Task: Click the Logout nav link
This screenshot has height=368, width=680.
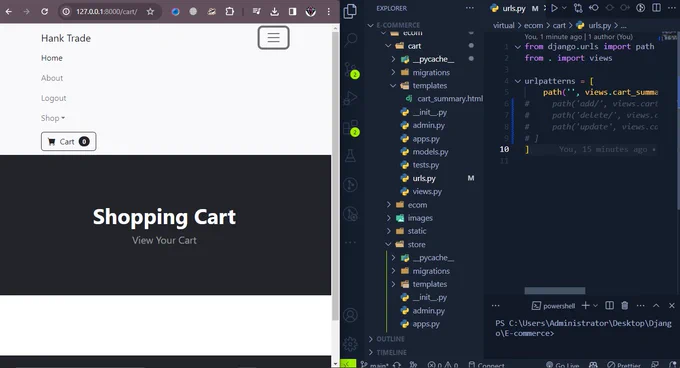Action: [54, 98]
